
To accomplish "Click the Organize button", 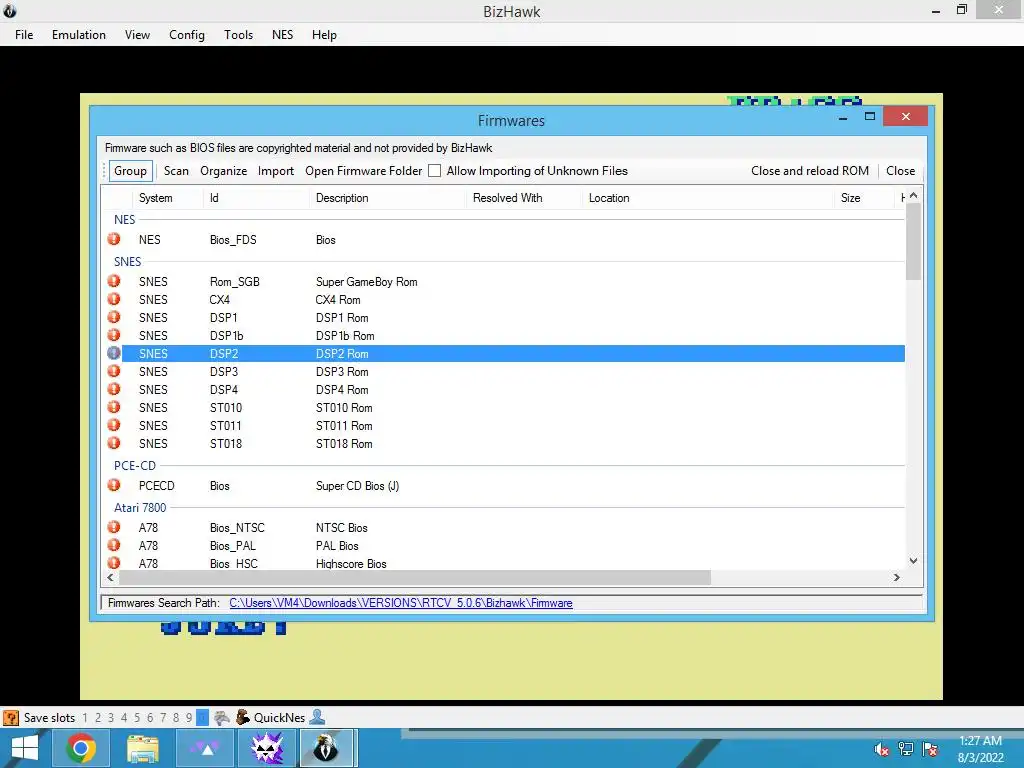I will 223,170.
